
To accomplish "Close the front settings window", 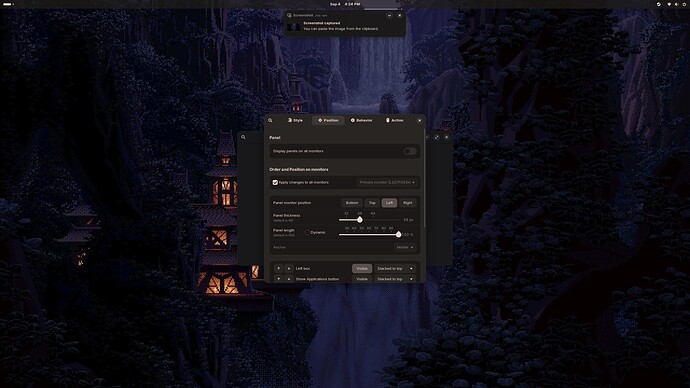I will 419,121.
